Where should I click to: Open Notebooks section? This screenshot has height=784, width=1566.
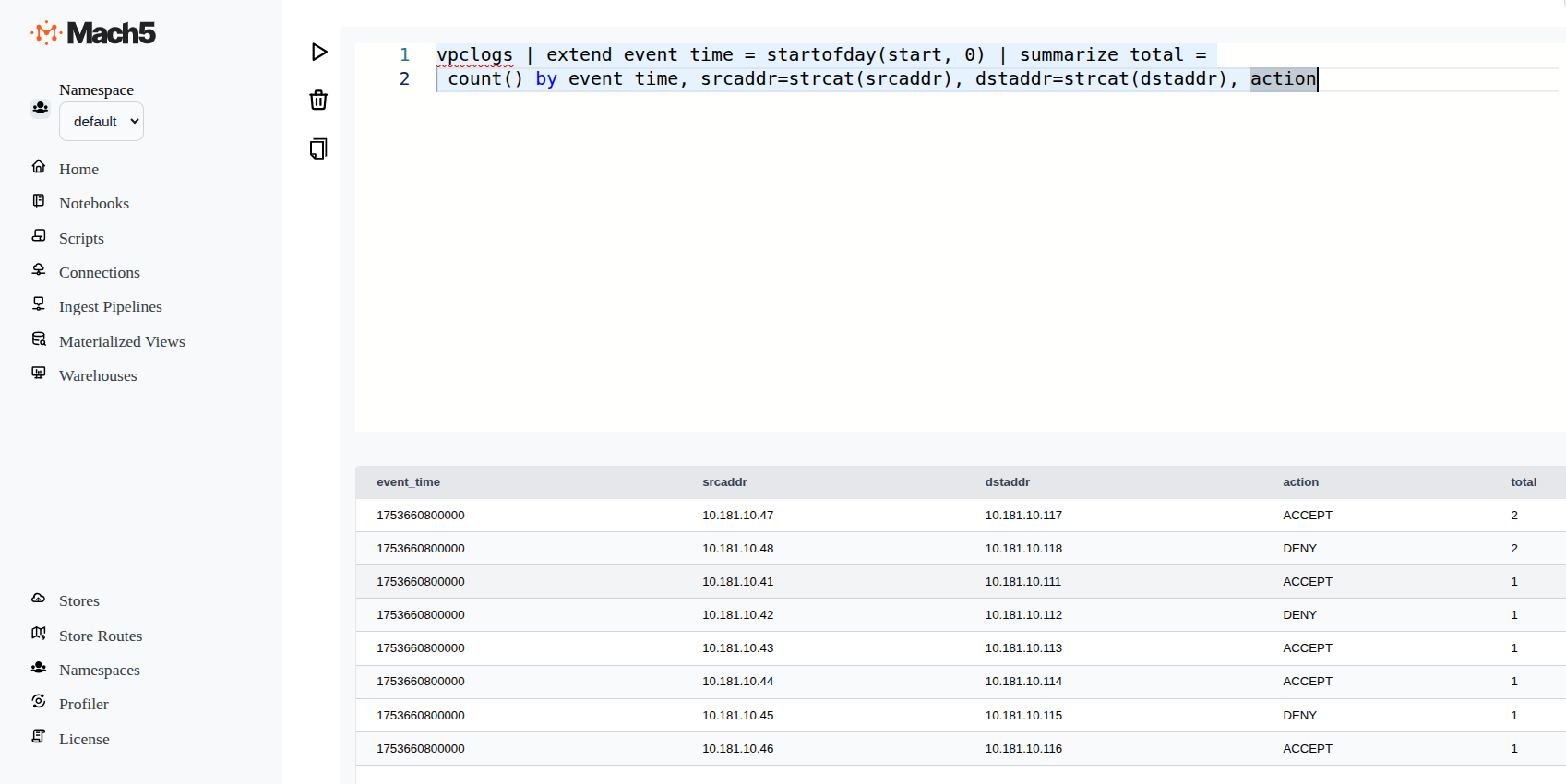[94, 203]
